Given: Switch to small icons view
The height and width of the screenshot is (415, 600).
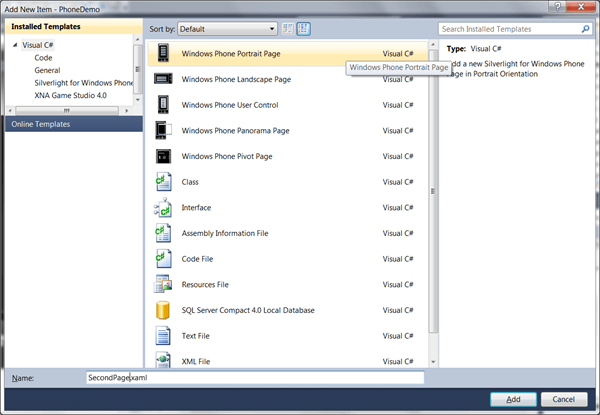Looking at the screenshot, I should (288, 29).
